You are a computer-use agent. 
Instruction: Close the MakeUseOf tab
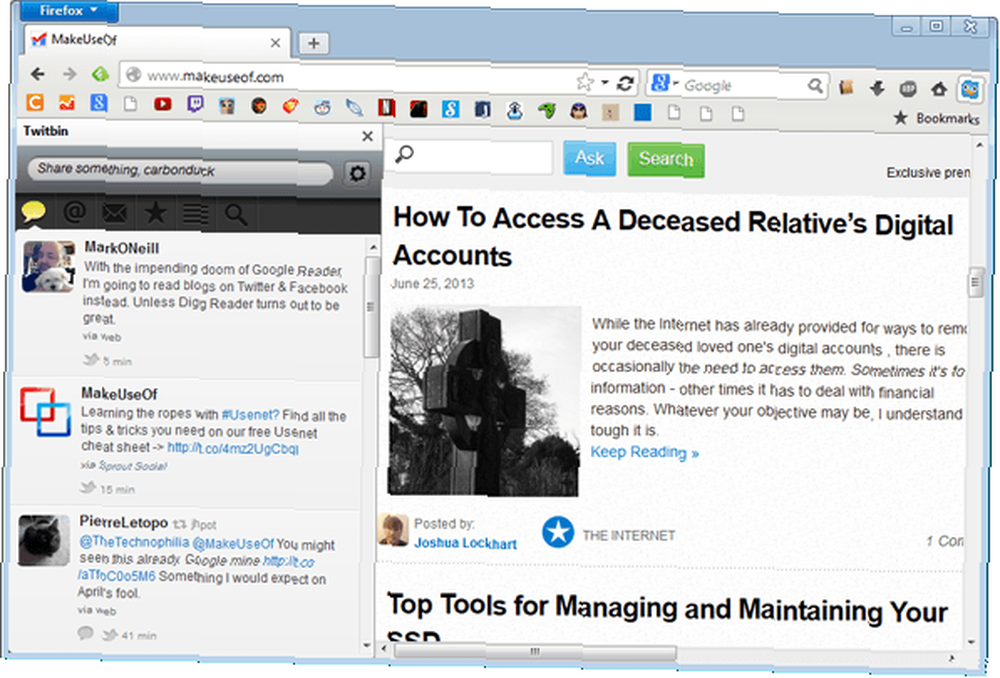point(276,43)
